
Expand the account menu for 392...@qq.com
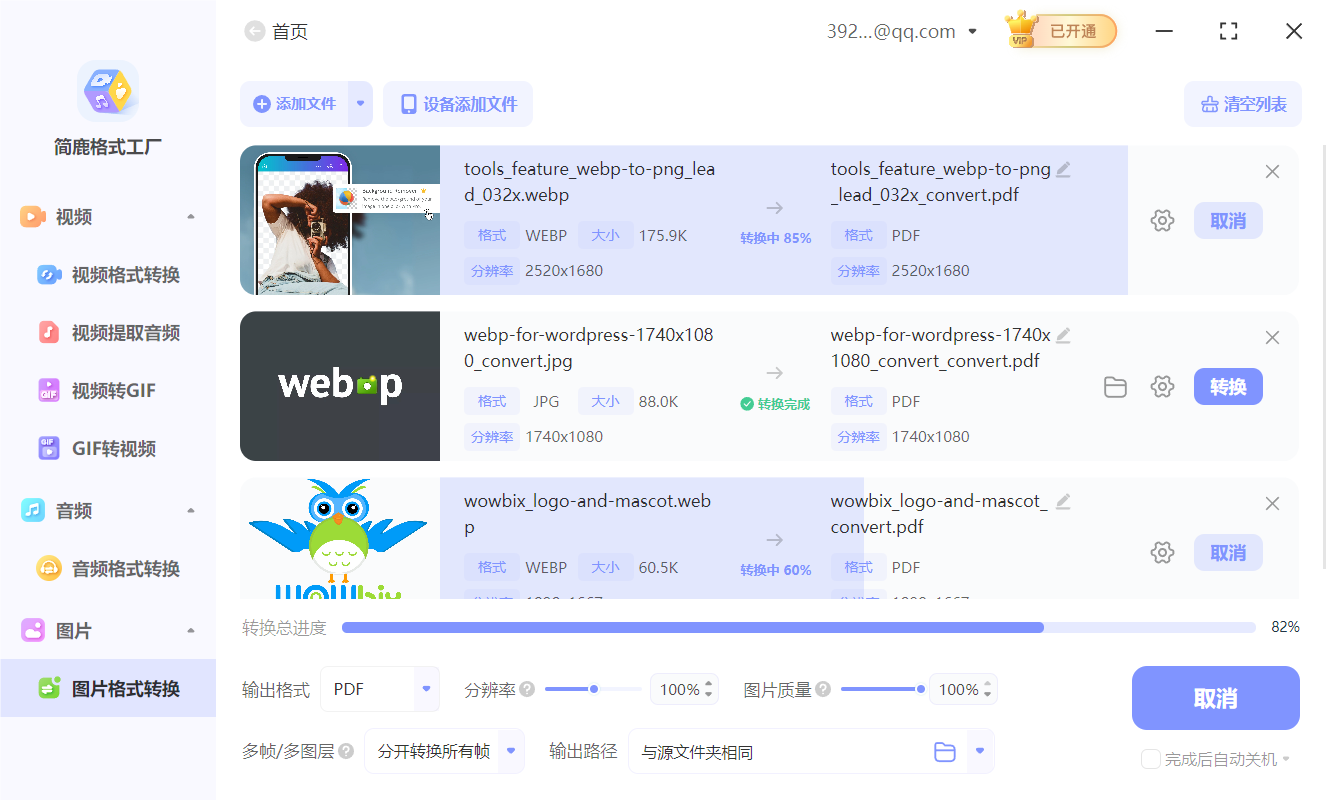click(972, 31)
